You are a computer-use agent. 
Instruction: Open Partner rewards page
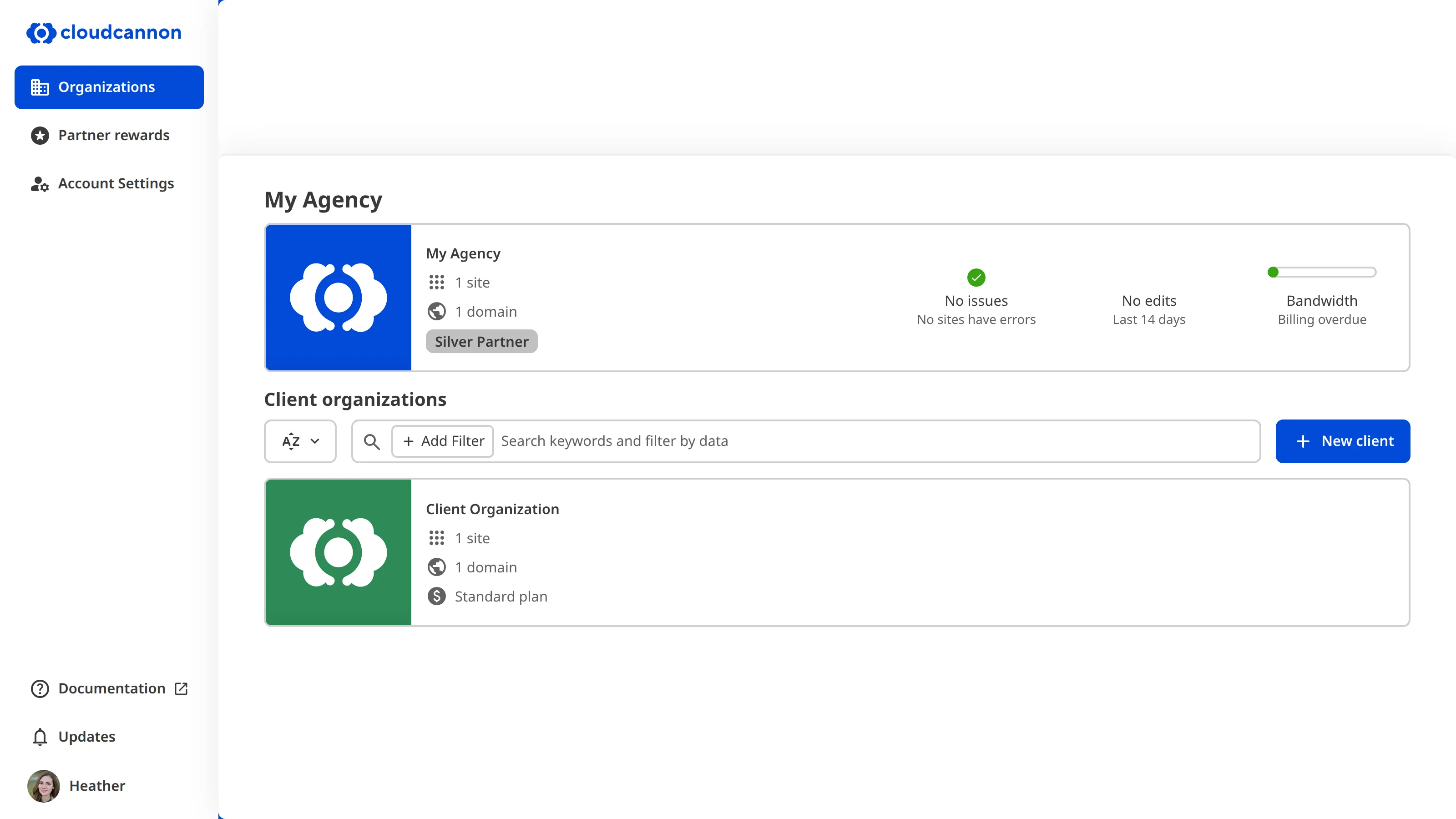109,135
